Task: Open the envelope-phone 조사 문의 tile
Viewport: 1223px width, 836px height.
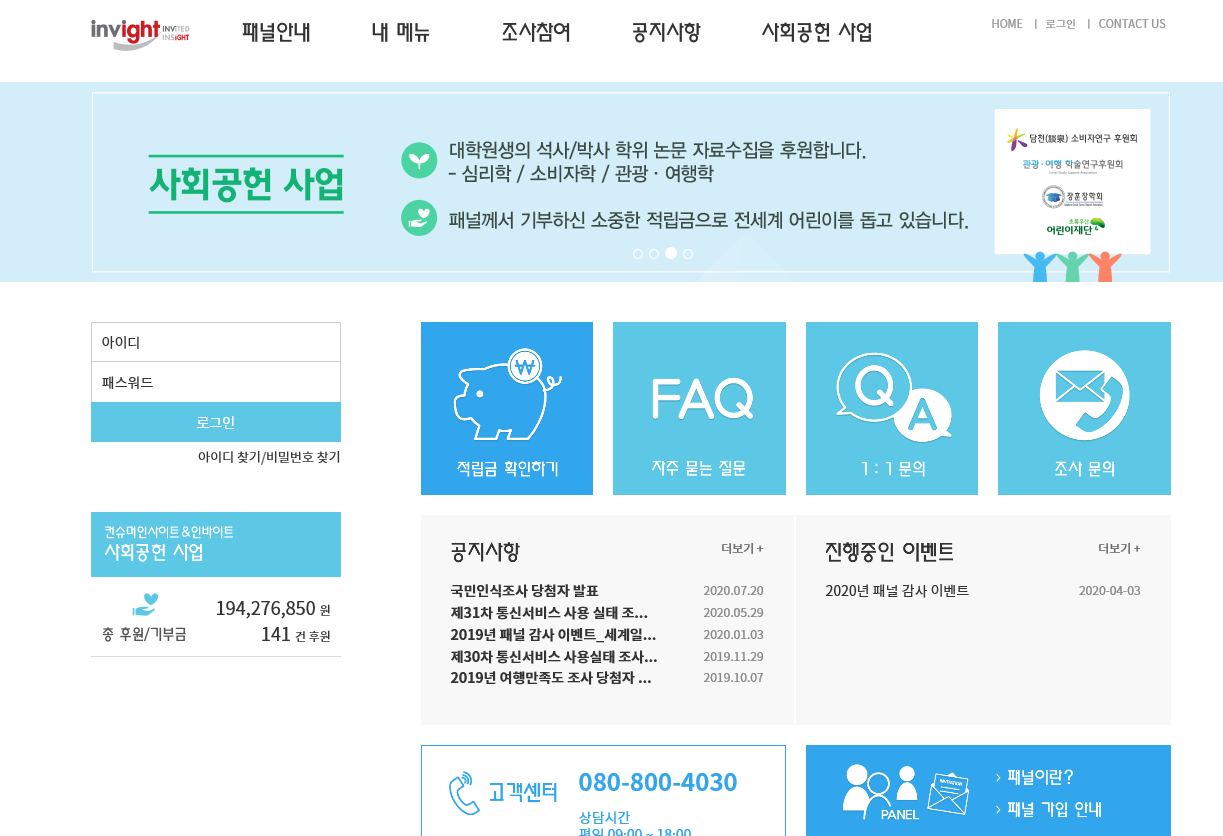Action: (1084, 408)
